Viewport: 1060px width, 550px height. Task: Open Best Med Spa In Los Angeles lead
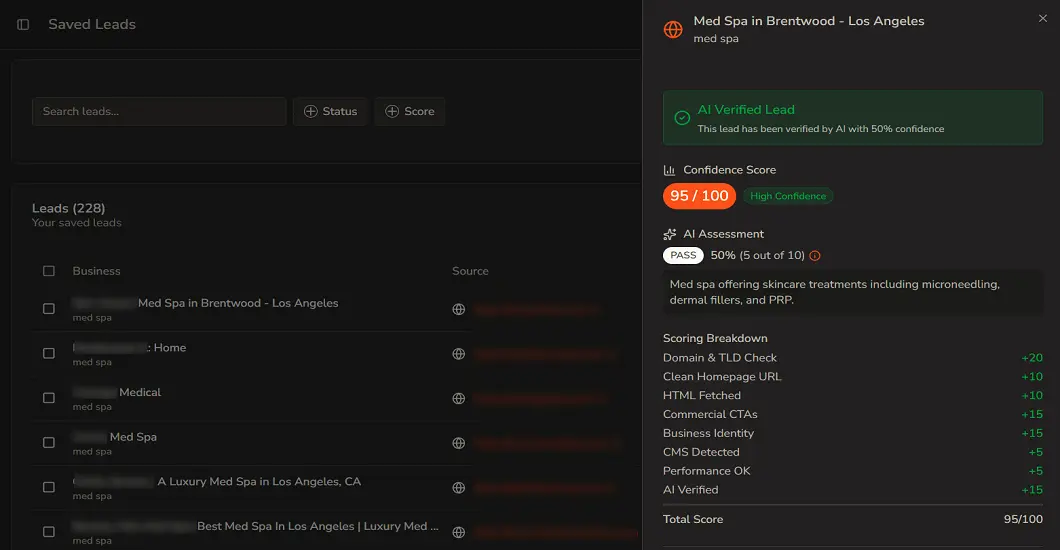(x=318, y=526)
